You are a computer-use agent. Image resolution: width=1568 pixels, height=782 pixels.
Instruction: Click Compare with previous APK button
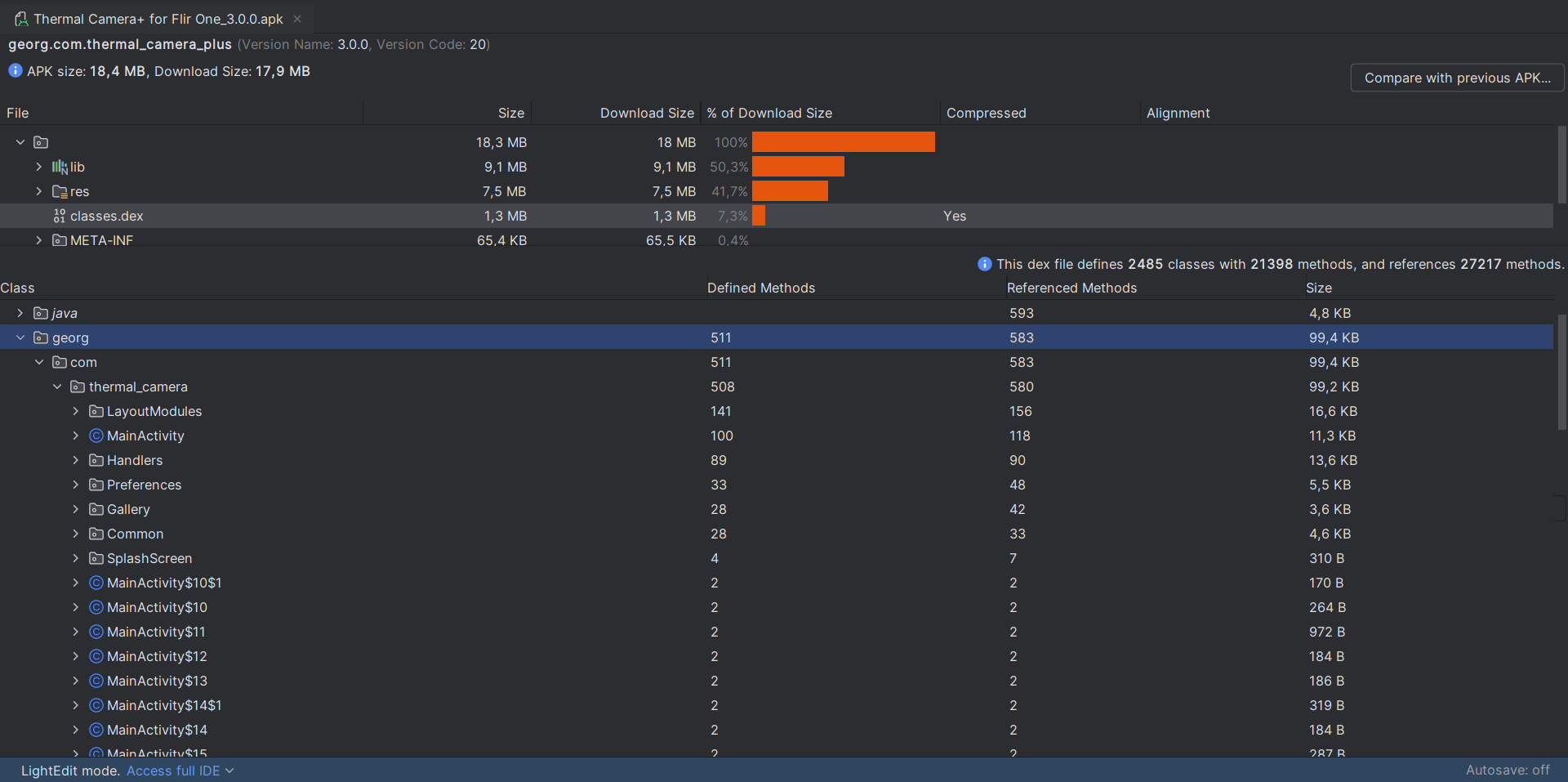1457,78
